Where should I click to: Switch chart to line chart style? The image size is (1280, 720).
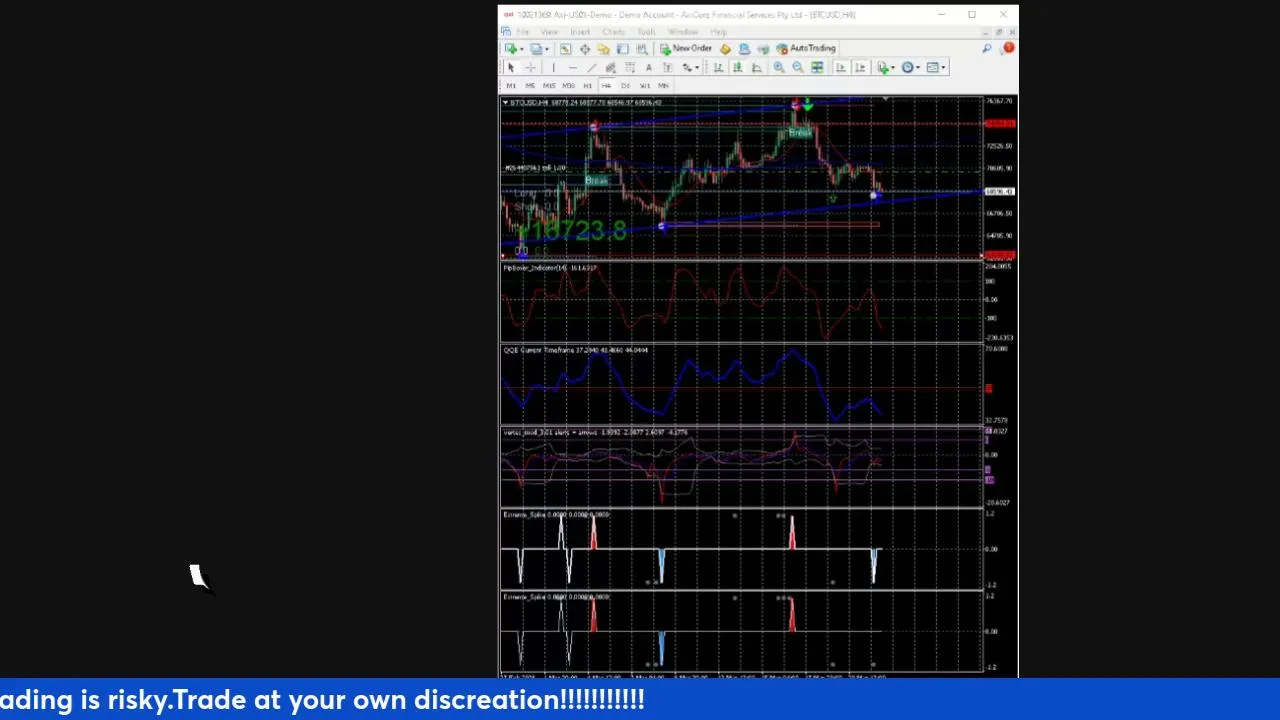click(x=756, y=68)
